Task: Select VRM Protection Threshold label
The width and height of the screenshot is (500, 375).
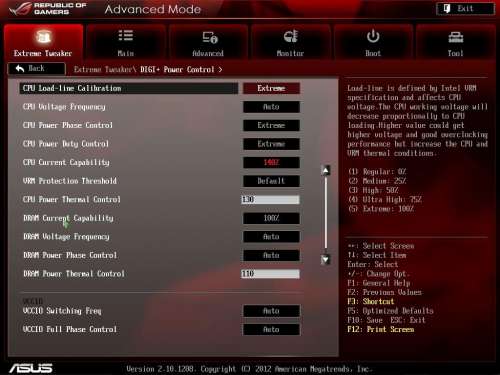Action: click(70, 181)
